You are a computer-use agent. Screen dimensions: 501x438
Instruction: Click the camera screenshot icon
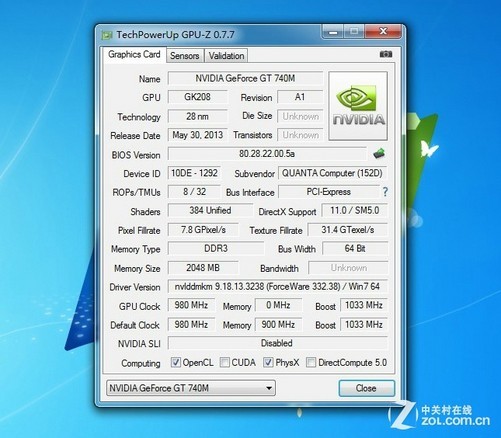click(x=386, y=54)
